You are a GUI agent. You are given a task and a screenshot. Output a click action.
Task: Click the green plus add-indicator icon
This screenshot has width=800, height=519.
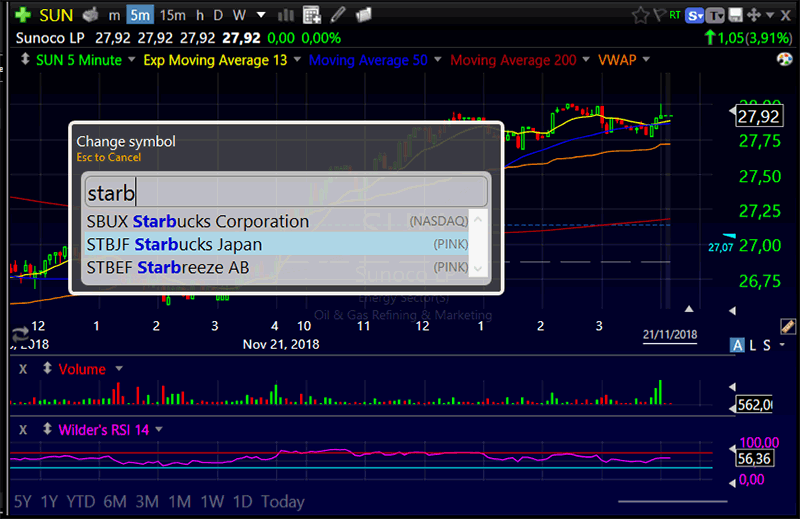coord(22,15)
